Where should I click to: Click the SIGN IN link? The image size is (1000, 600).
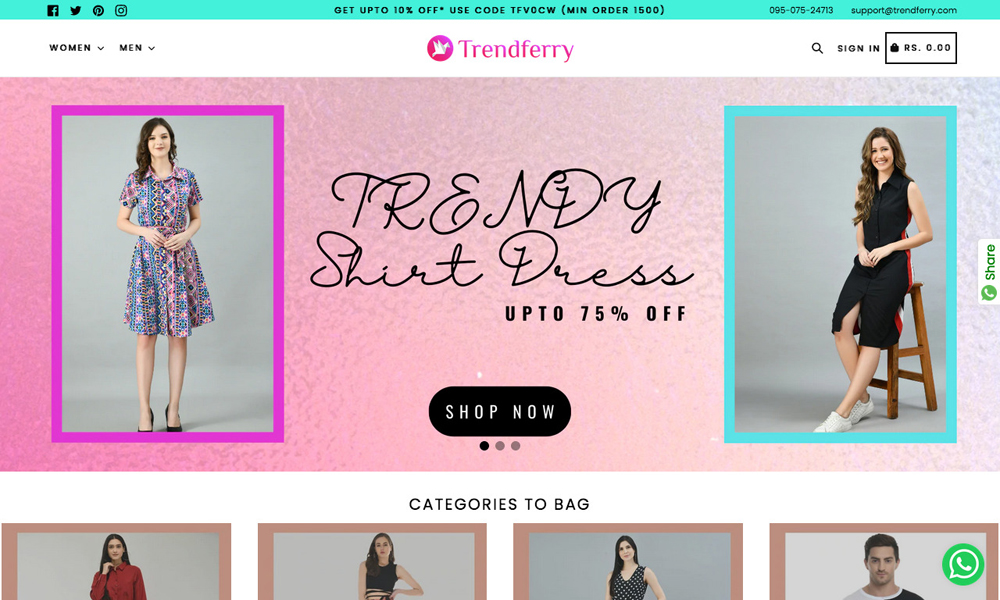[858, 48]
